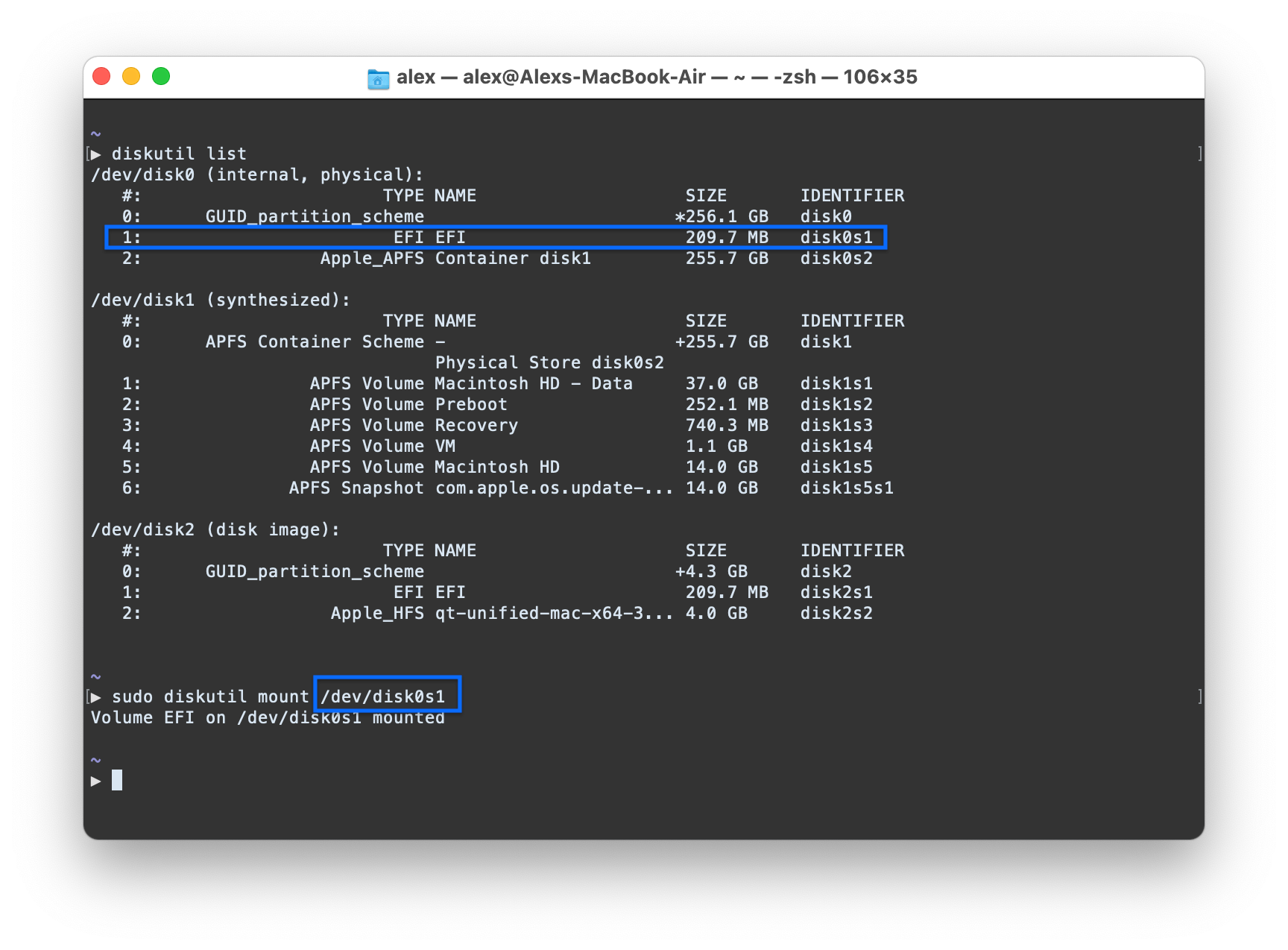The image size is (1288, 950).
Task: Click 'APFS Snapshot' type in row 6
Action: 356,488
